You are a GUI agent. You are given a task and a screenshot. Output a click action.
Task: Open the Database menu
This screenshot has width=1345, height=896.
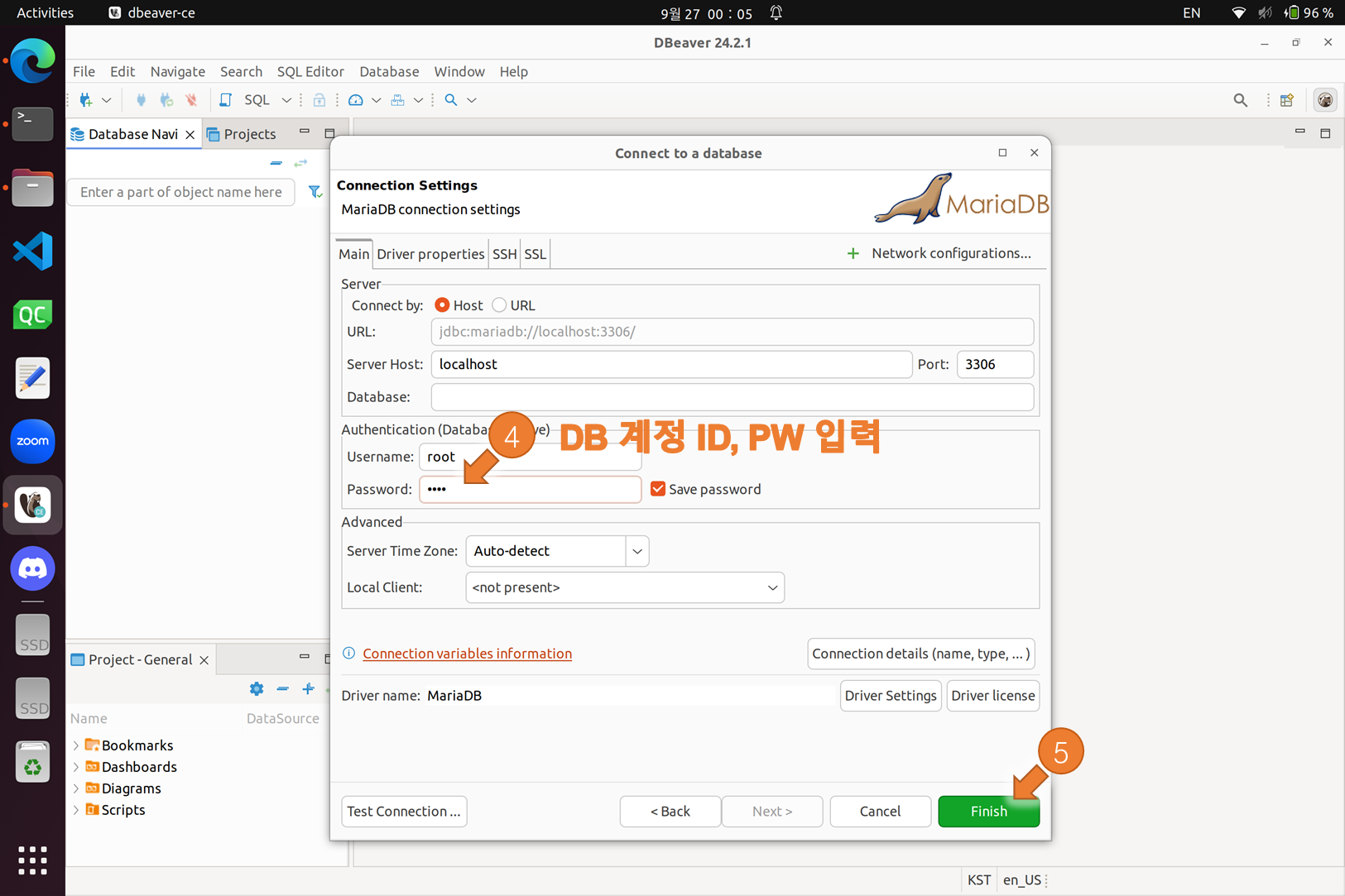click(x=389, y=71)
